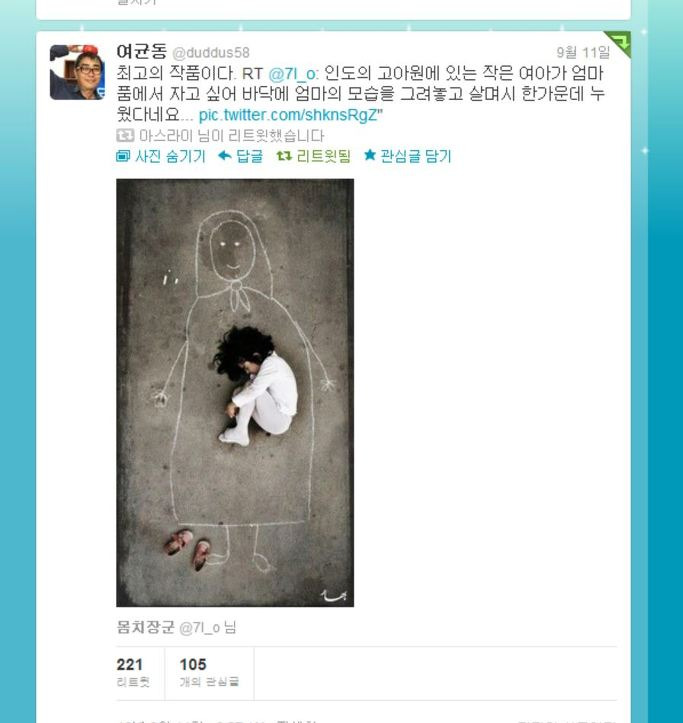Image resolution: width=683 pixels, height=723 pixels.
Task: Open 여균동's profile picture avatar
Action: click(x=77, y=72)
